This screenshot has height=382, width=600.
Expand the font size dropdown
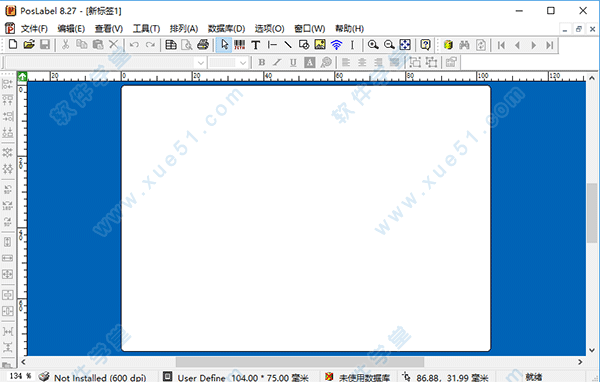coord(243,62)
